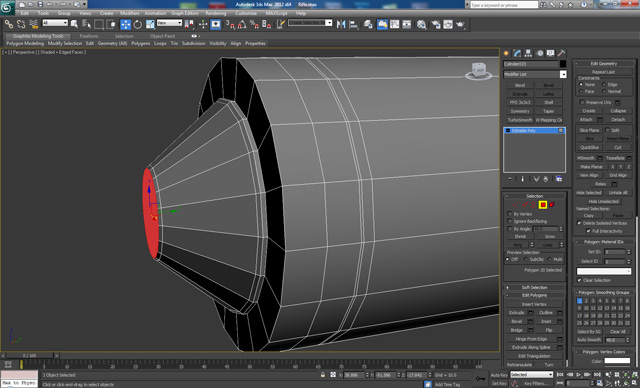
Task: Enable the Ignore Backfacing checkbox
Action: click(509, 221)
